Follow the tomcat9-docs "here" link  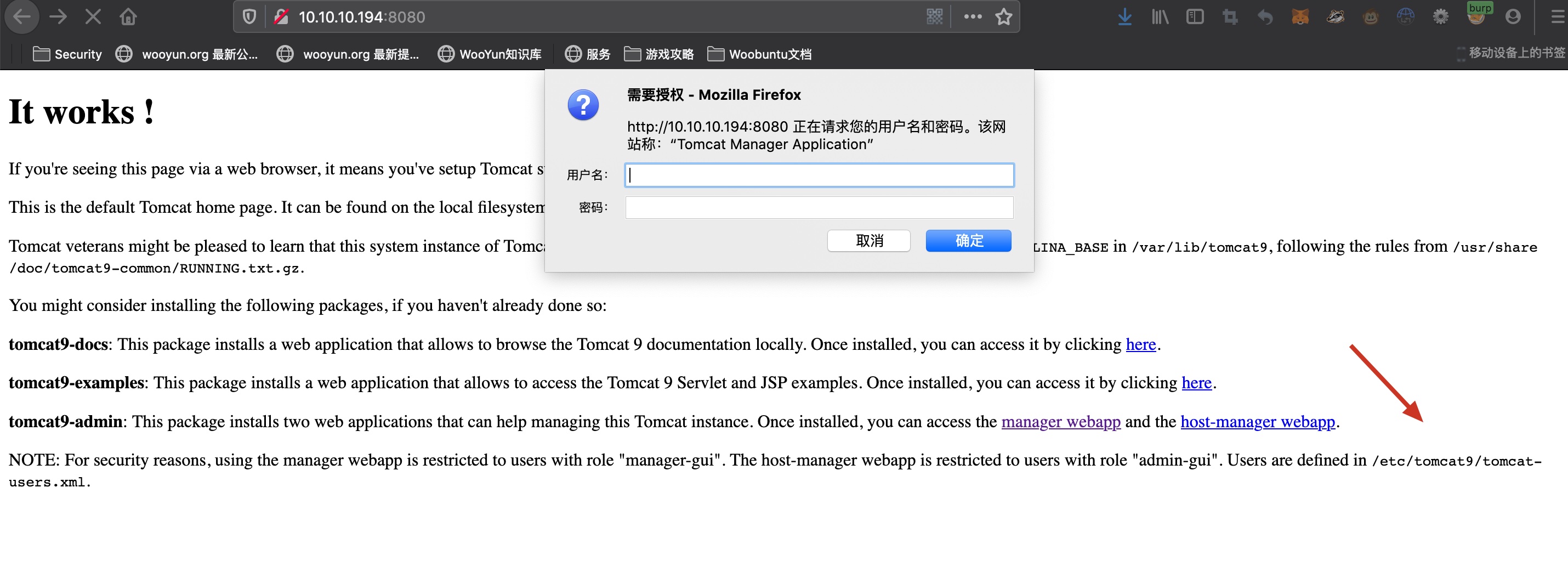click(x=1141, y=345)
